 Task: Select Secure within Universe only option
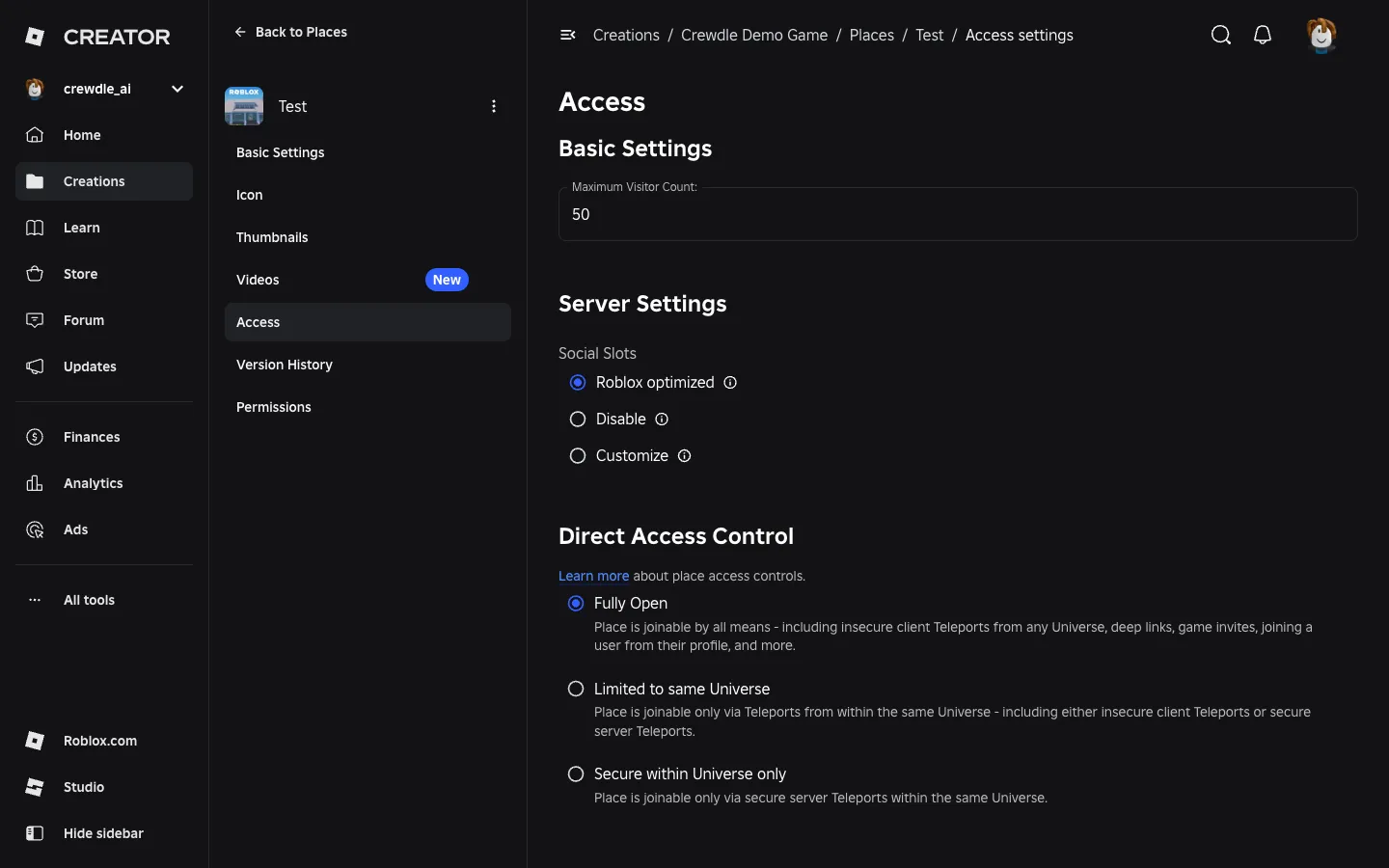click(576, 773)
